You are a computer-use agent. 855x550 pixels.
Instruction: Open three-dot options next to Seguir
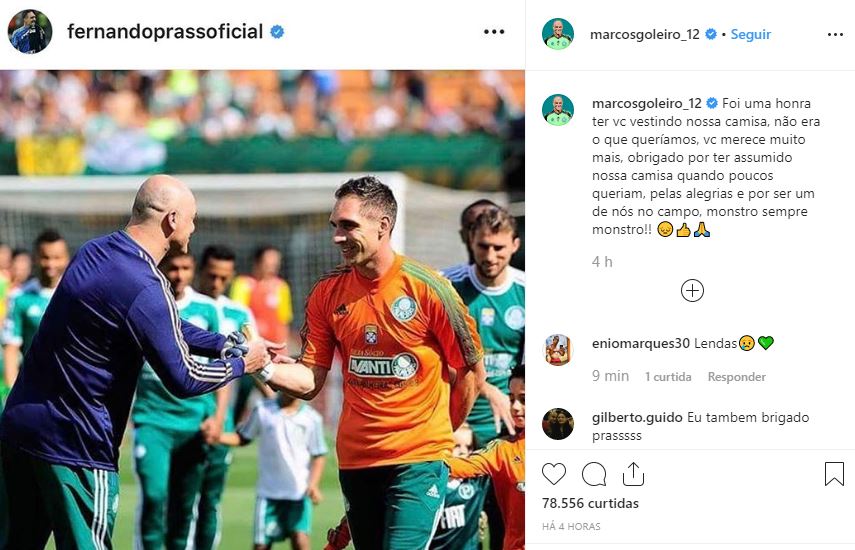click(835, 34)
